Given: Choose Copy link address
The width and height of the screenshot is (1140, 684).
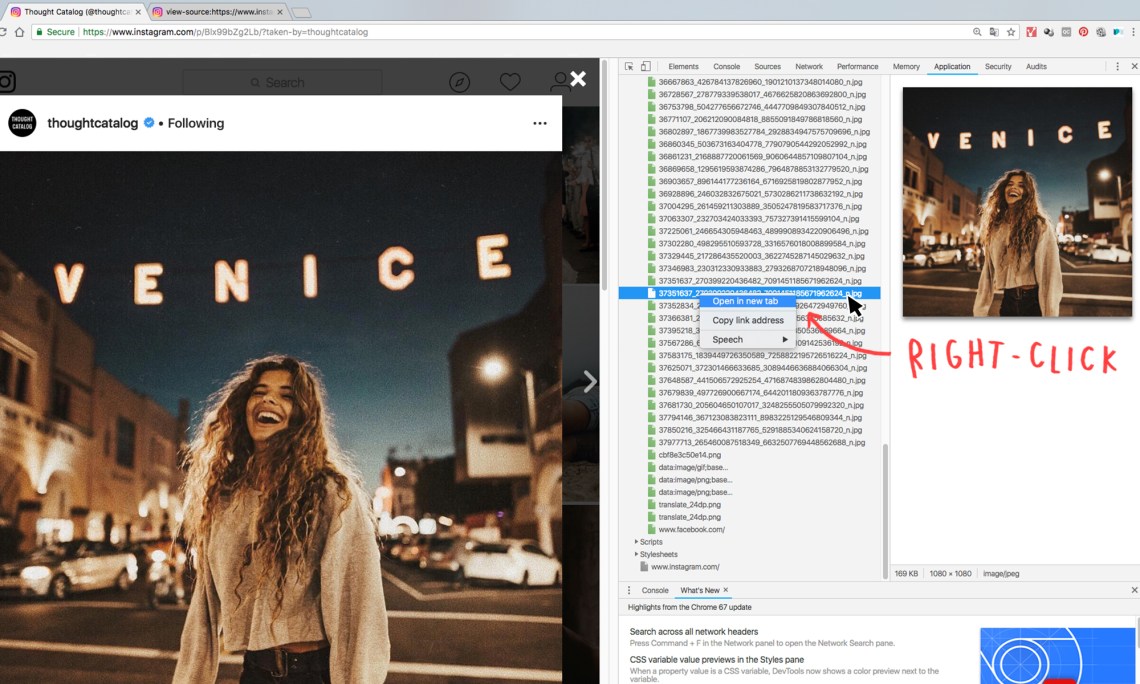Looking at the screenshot, I should click(748, 320).
